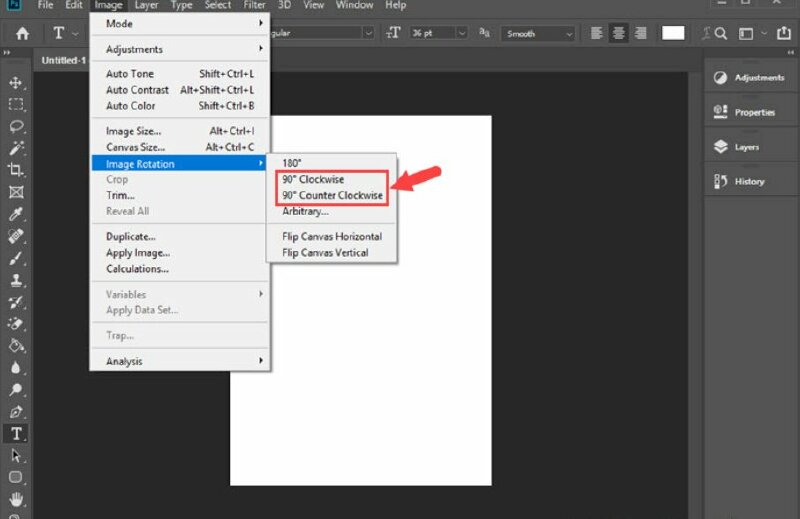Select the Pen tool
The height and width of the screenshot is (519, 800).
[x=16, y=412]
